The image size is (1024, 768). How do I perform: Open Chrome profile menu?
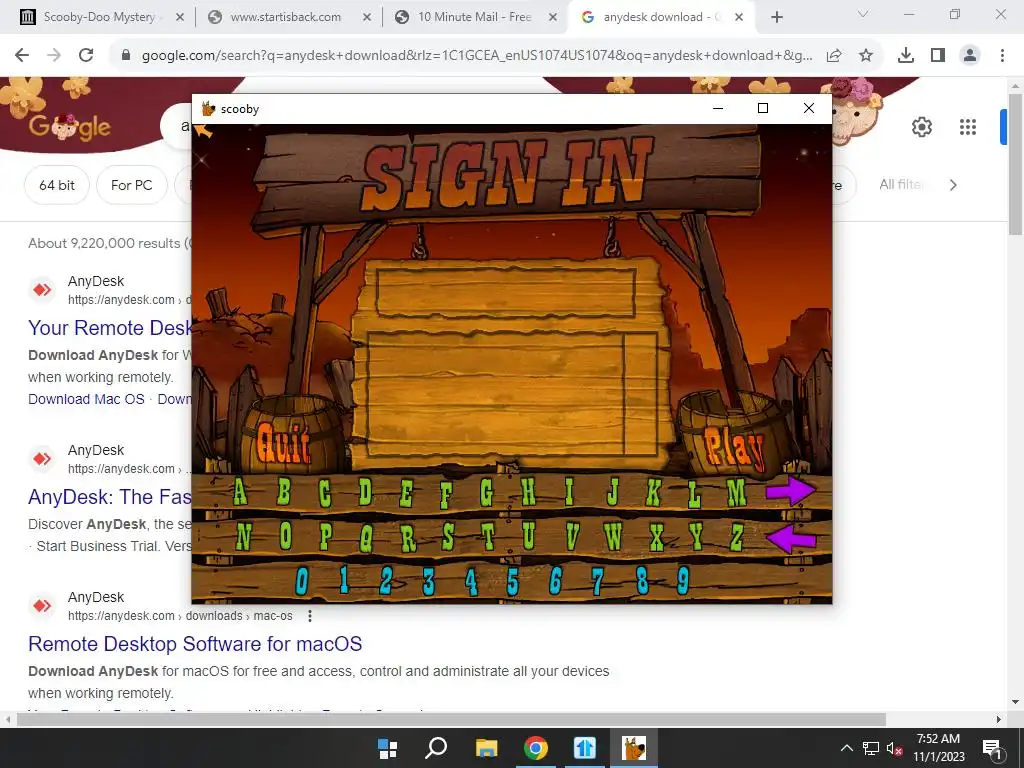[970, 56]
